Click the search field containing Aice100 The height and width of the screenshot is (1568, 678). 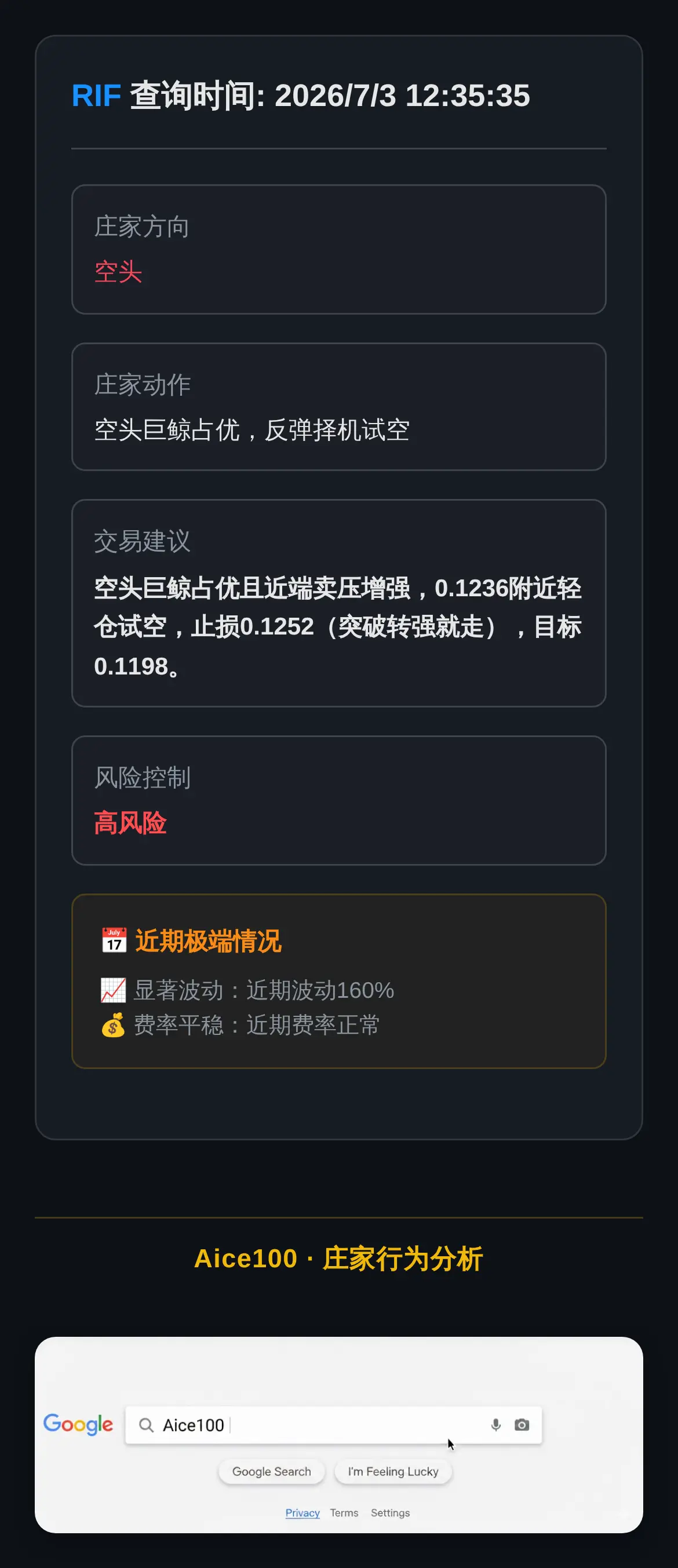pyautogui.click(x=334, y=1424)
